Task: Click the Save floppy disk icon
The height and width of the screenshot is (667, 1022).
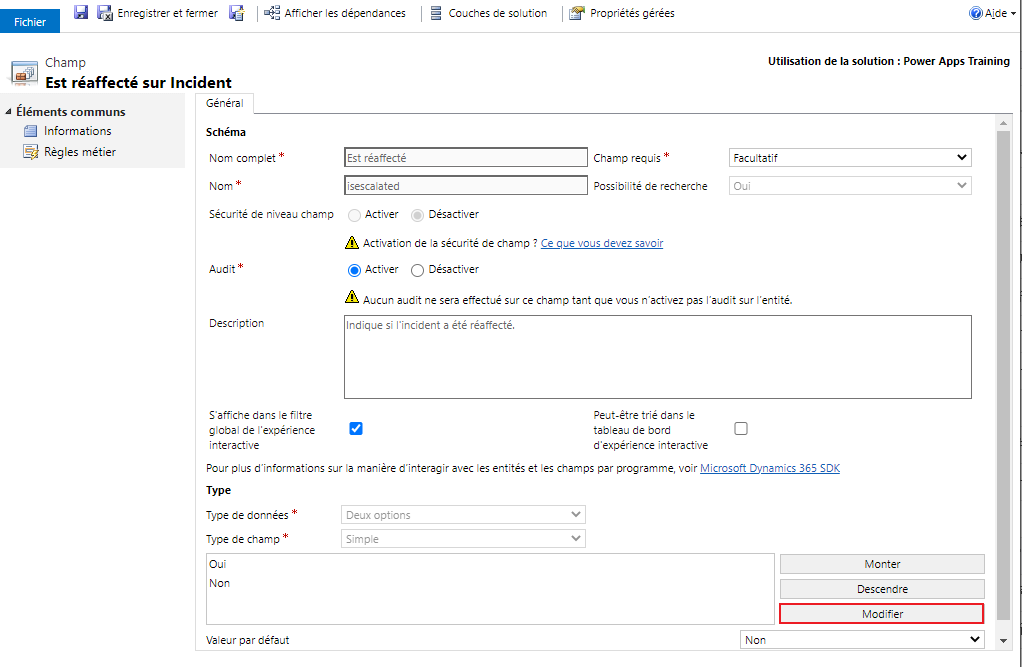Action: [x=81, y=12]
